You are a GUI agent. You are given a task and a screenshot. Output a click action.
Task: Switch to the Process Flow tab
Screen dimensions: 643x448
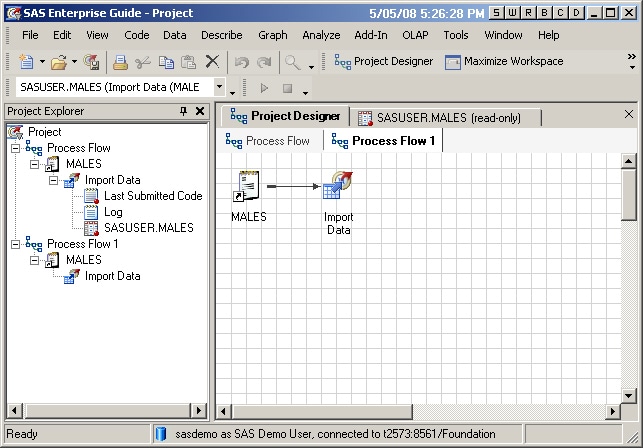pos(268,141)
